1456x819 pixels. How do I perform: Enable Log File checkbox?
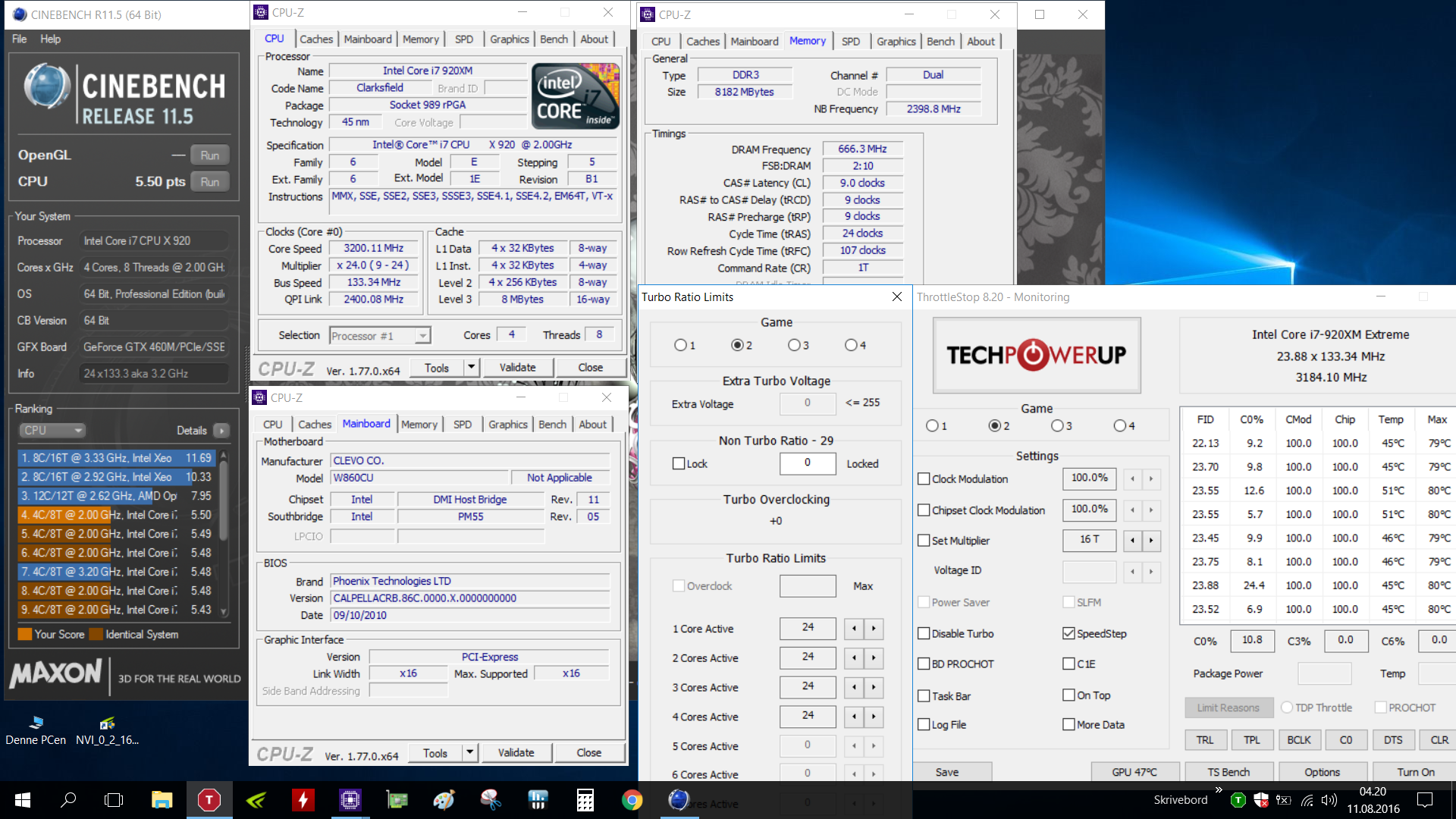(x=924, y=725)
